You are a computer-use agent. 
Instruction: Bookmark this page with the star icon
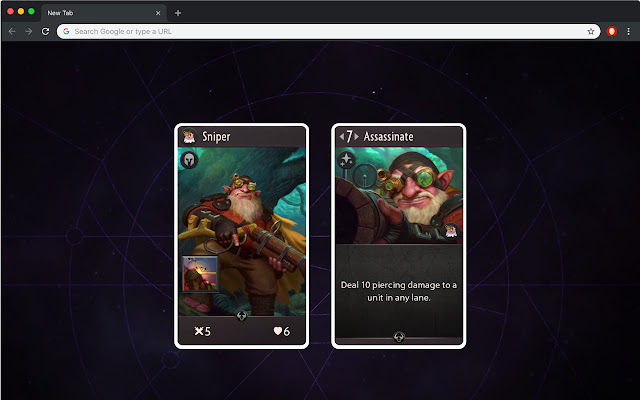pos(591,31)
